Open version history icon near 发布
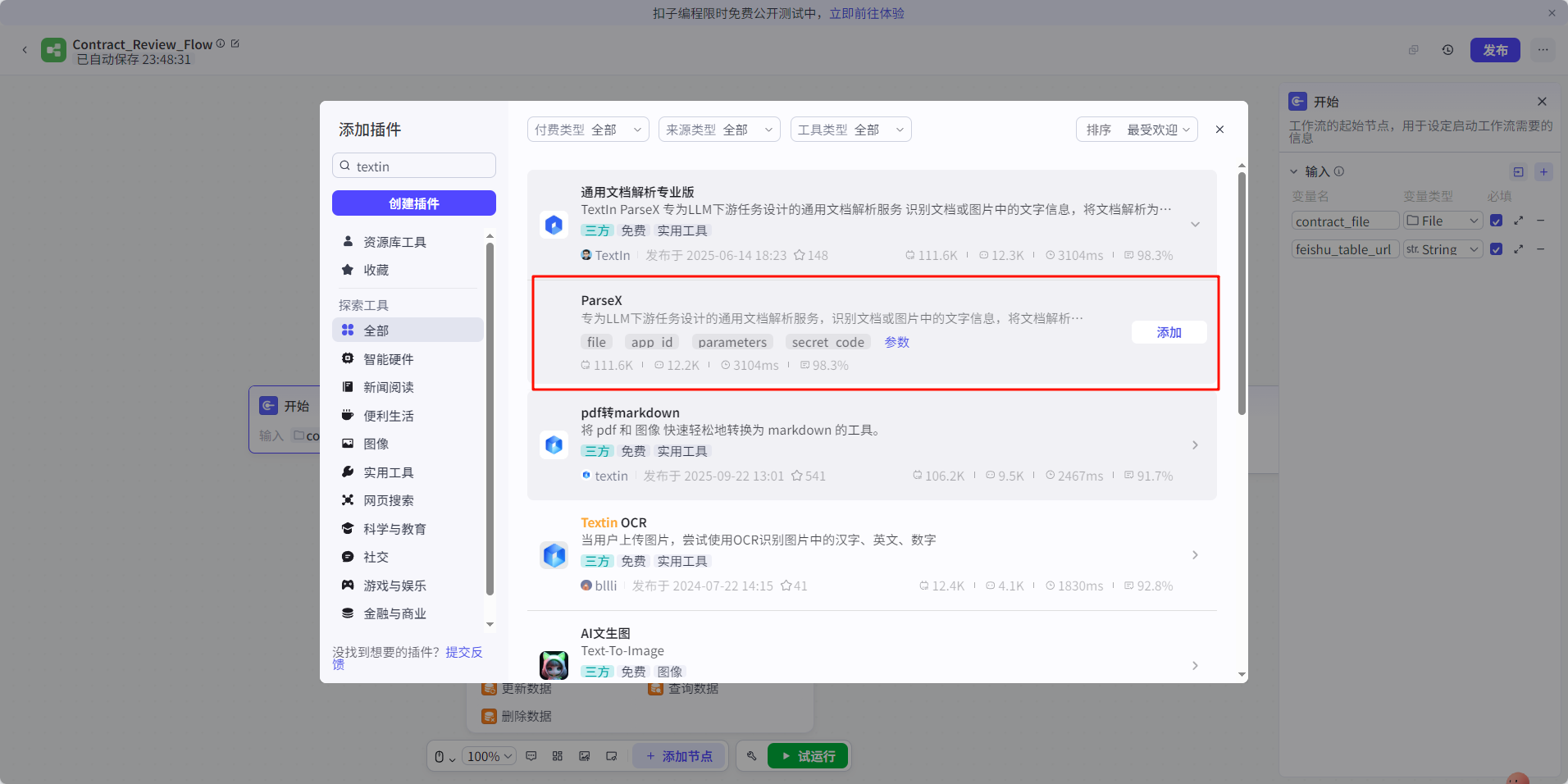 coord(1447,49)
